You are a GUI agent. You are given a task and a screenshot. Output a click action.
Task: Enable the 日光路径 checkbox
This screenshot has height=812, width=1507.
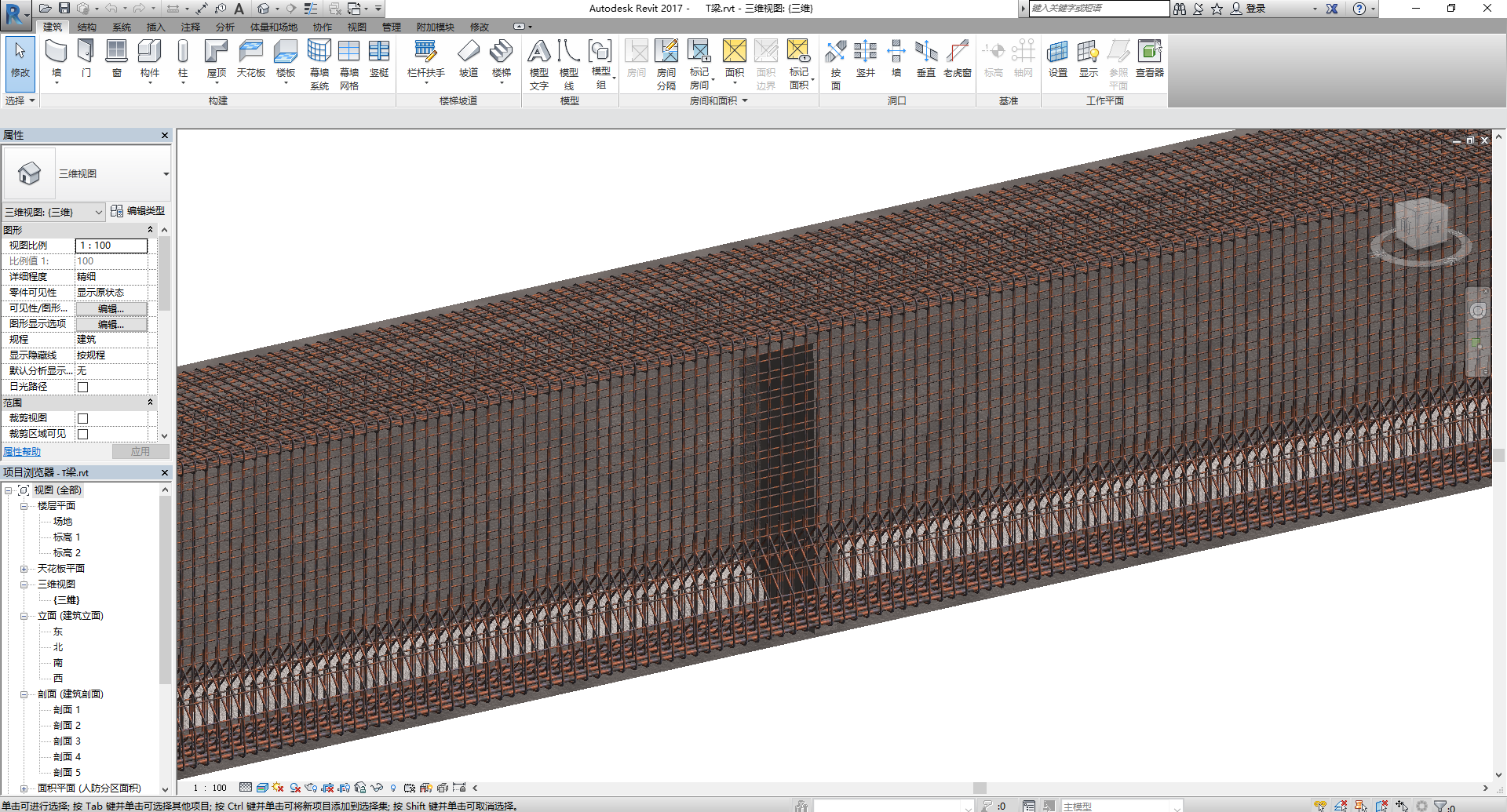[82, 386]
